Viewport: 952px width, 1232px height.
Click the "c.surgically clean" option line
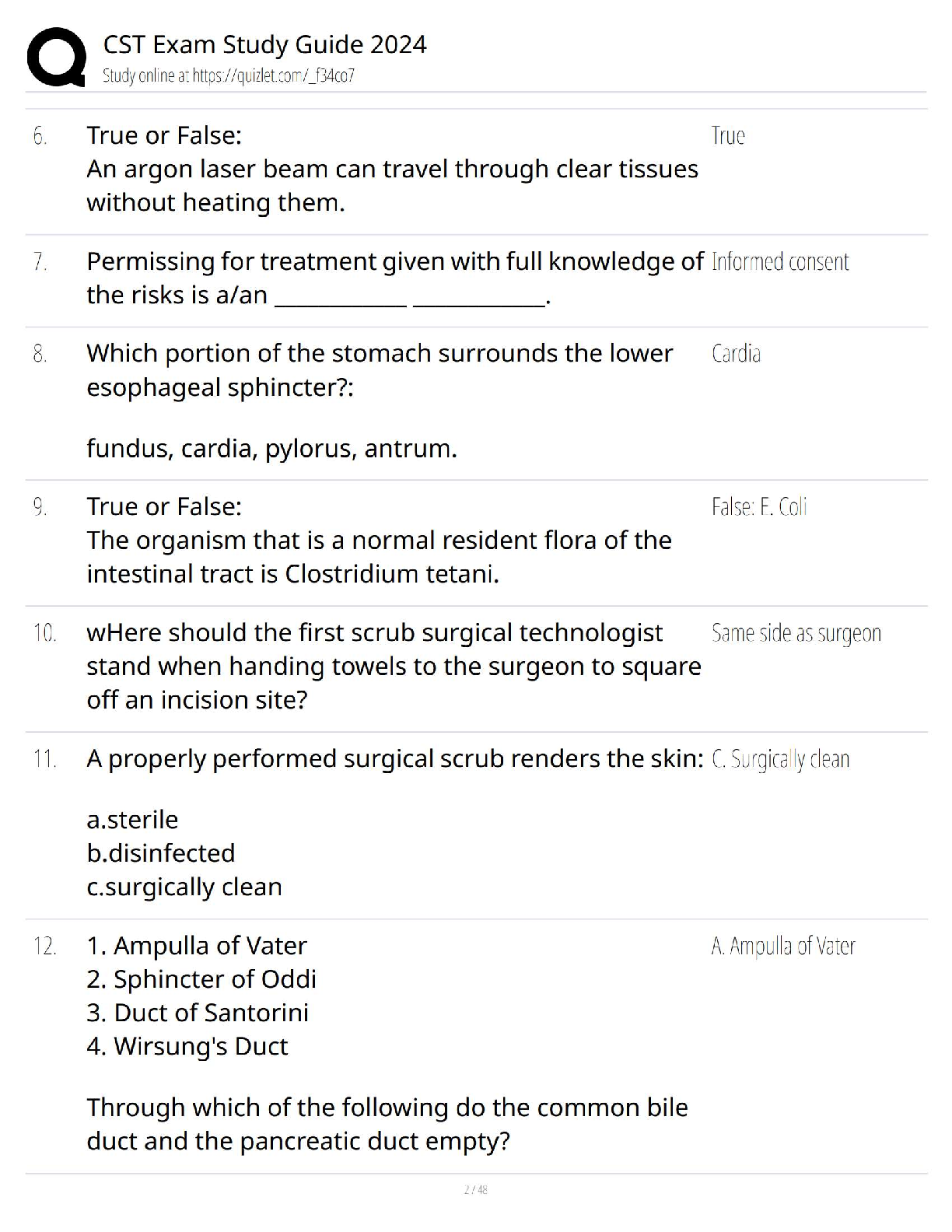click(x=184, y=887)
